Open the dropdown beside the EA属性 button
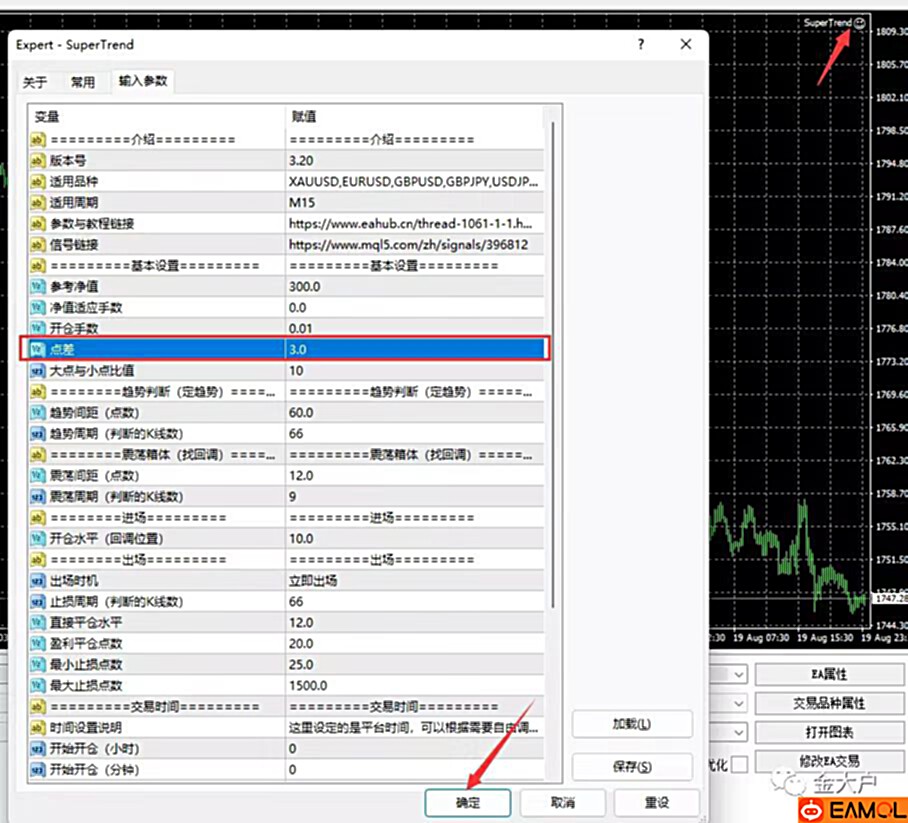Screen dimensions: 908x823 click(738, 675)
